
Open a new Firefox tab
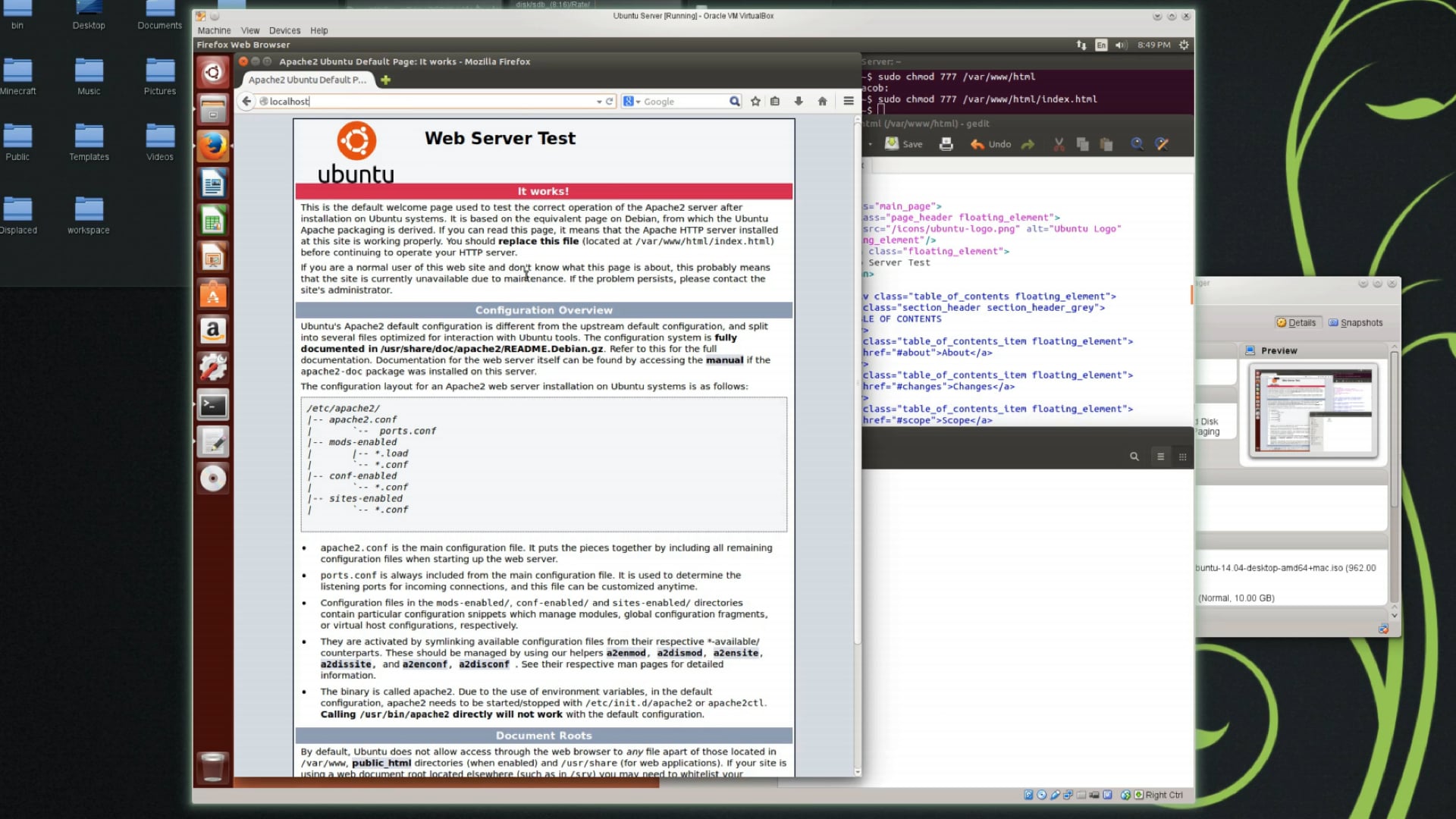click(x=385, y=80)
